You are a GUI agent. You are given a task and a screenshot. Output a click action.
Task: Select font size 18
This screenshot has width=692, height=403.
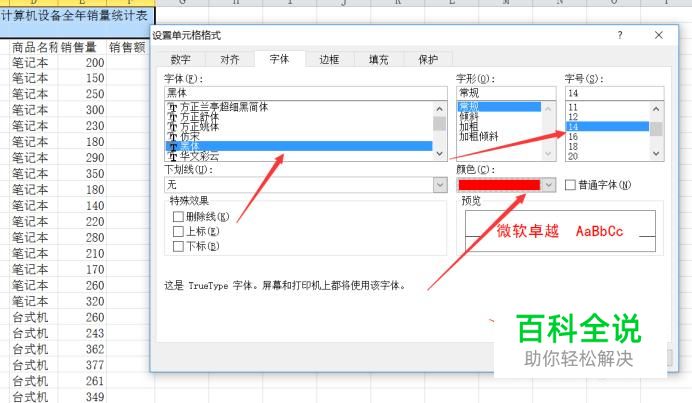(x=608, y=146)
